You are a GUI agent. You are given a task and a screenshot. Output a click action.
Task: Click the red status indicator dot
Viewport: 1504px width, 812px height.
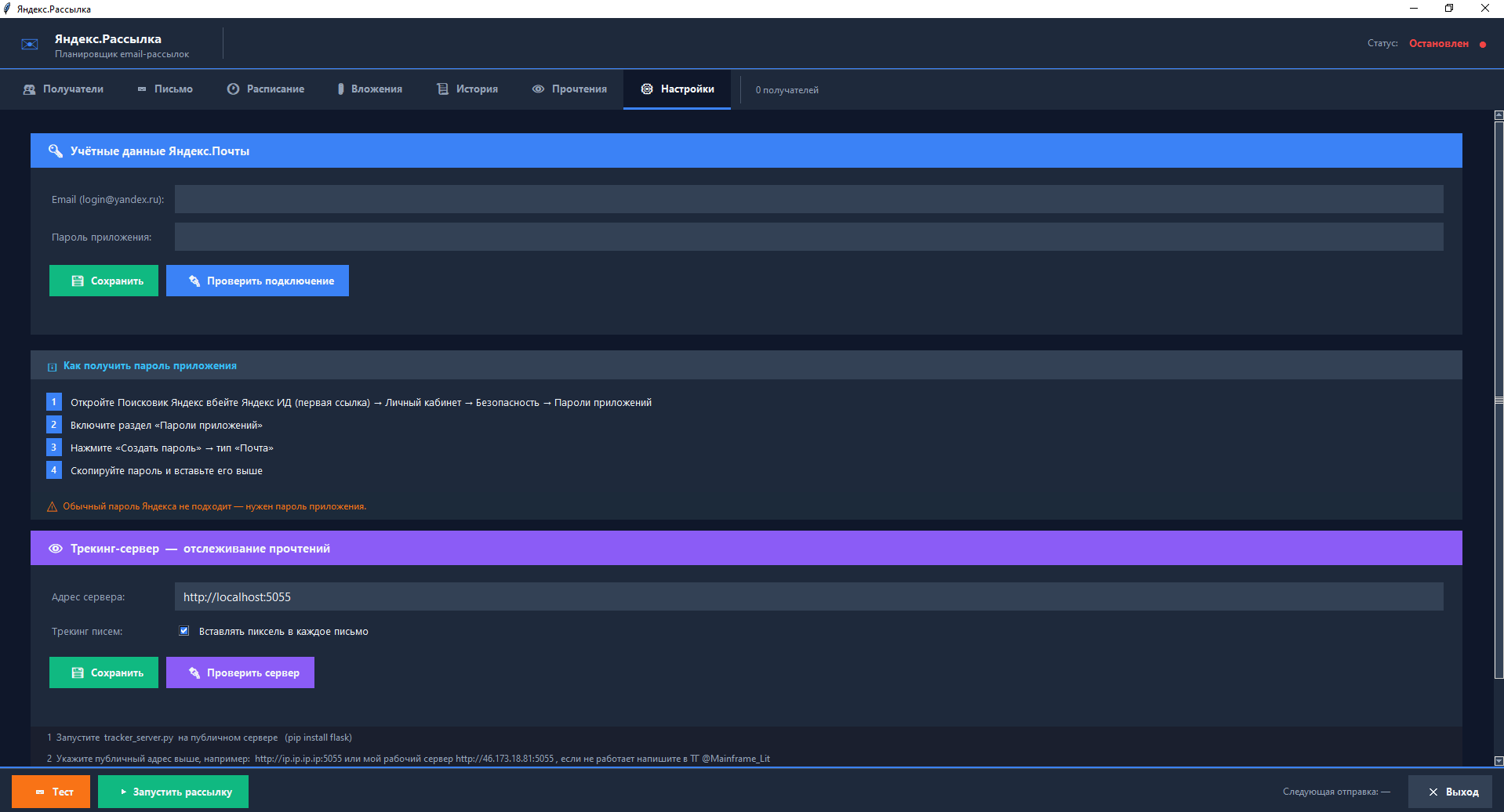point(1482,45)
